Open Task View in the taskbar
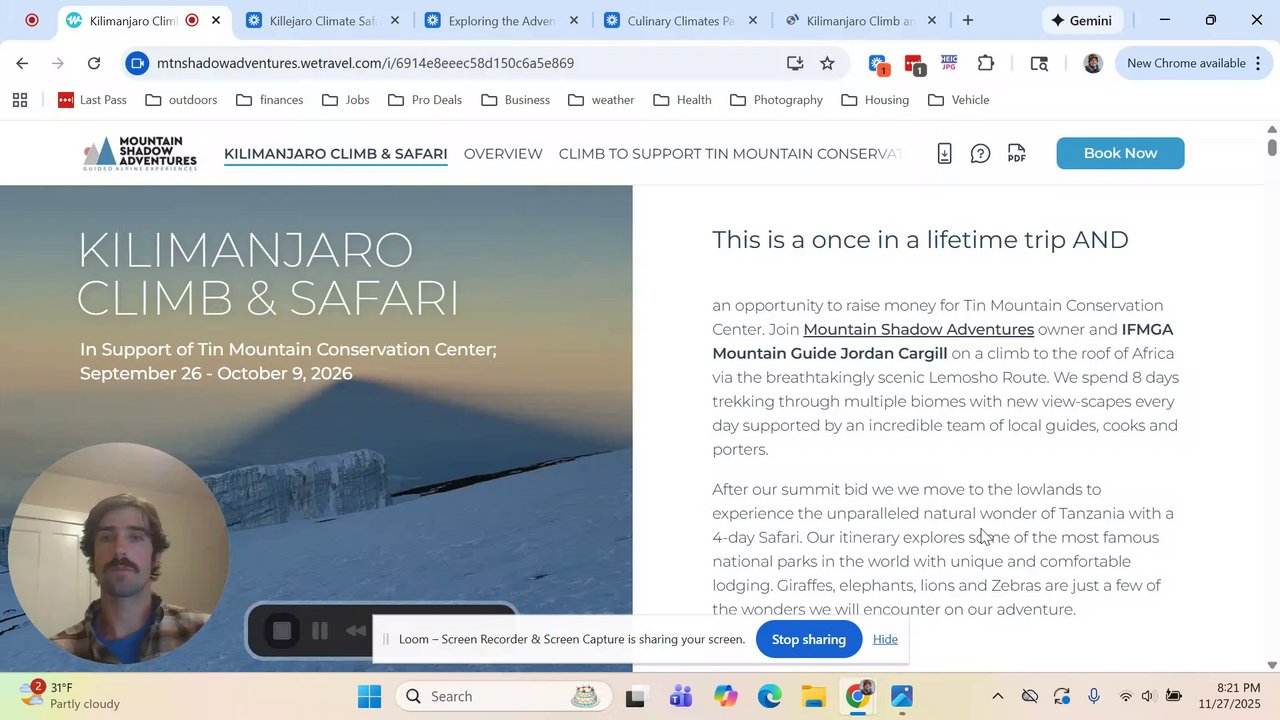This screenshot has height=720, width=1280. coord(635,697)
